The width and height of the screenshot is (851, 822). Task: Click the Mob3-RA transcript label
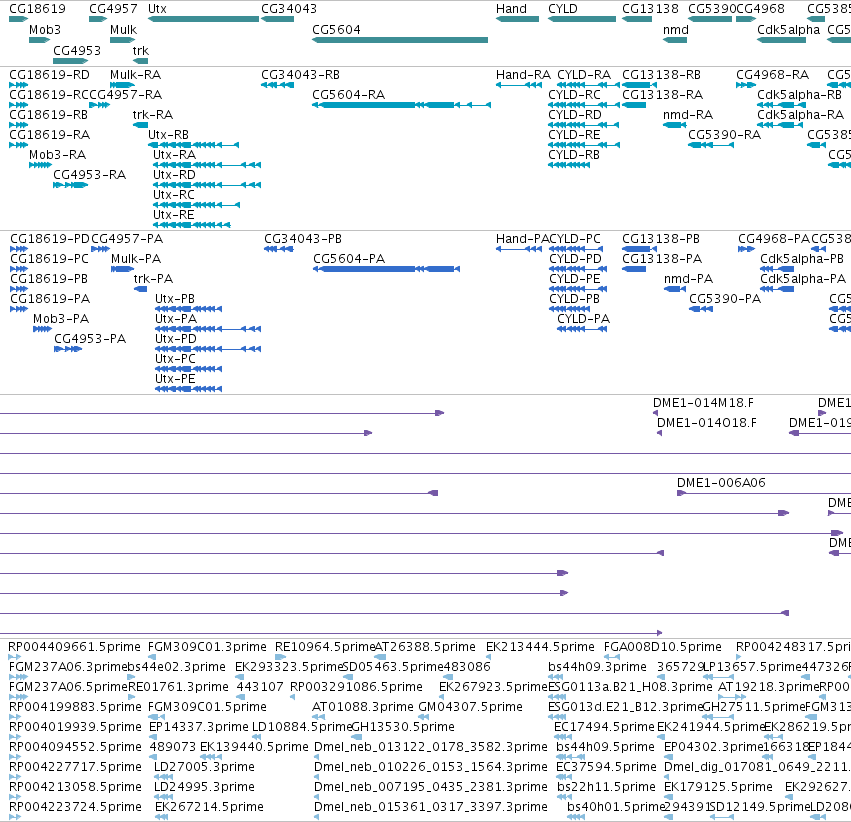coord(58,155)
